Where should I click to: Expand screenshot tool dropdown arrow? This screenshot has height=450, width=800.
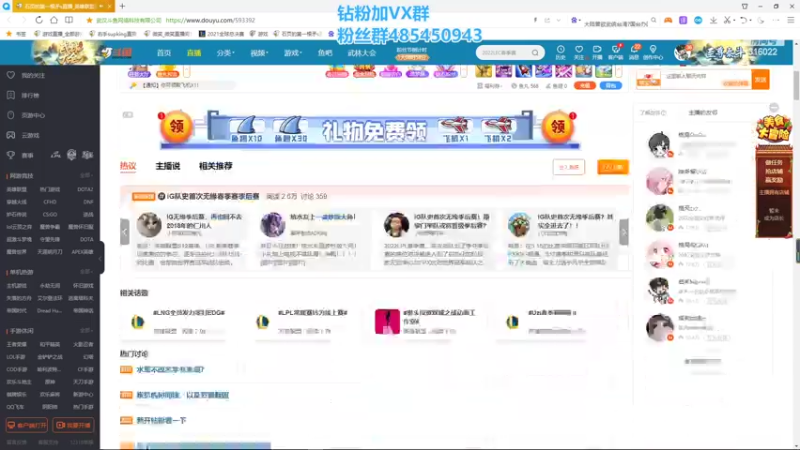tap(734, 20)
